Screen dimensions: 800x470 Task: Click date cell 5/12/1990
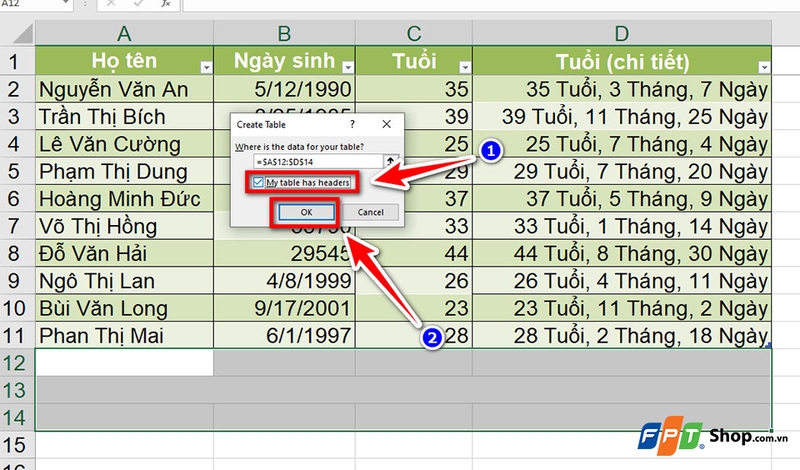click(x=284, y=89)
